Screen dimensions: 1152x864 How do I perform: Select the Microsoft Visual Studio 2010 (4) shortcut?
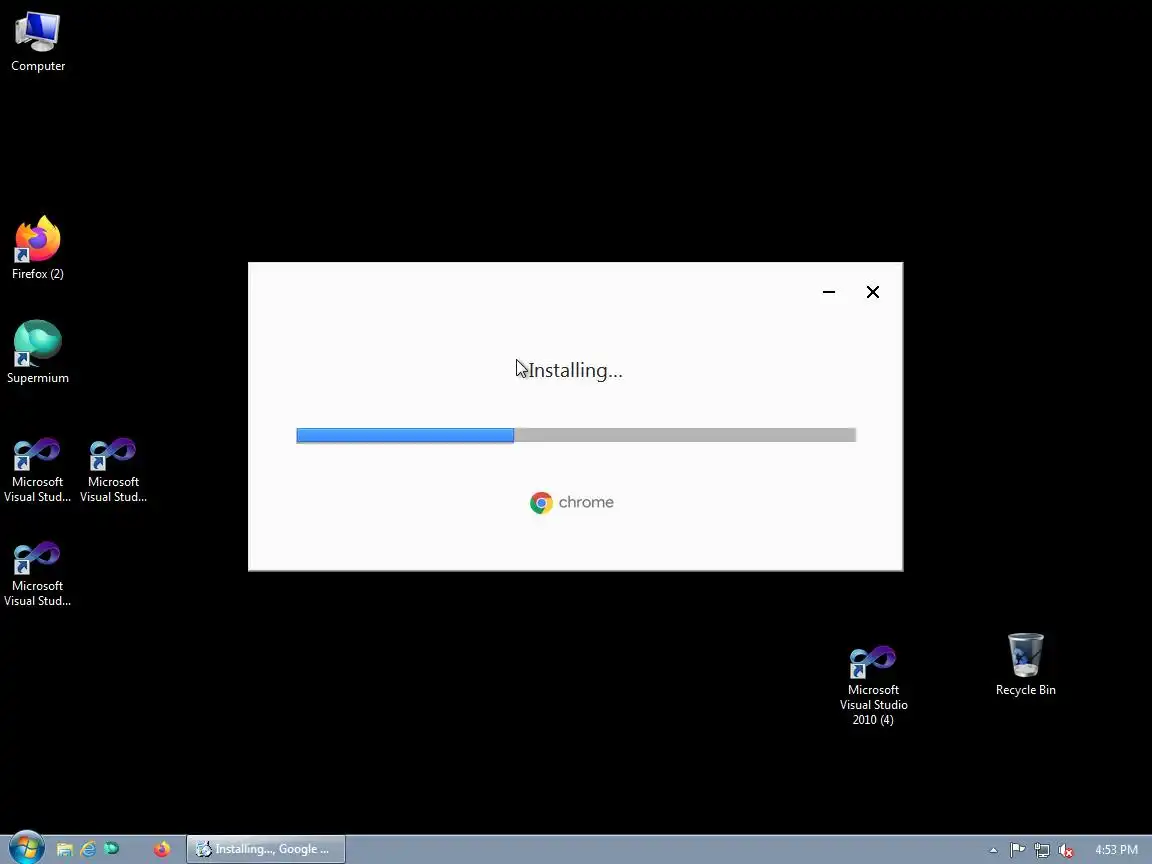click(873, 685)
